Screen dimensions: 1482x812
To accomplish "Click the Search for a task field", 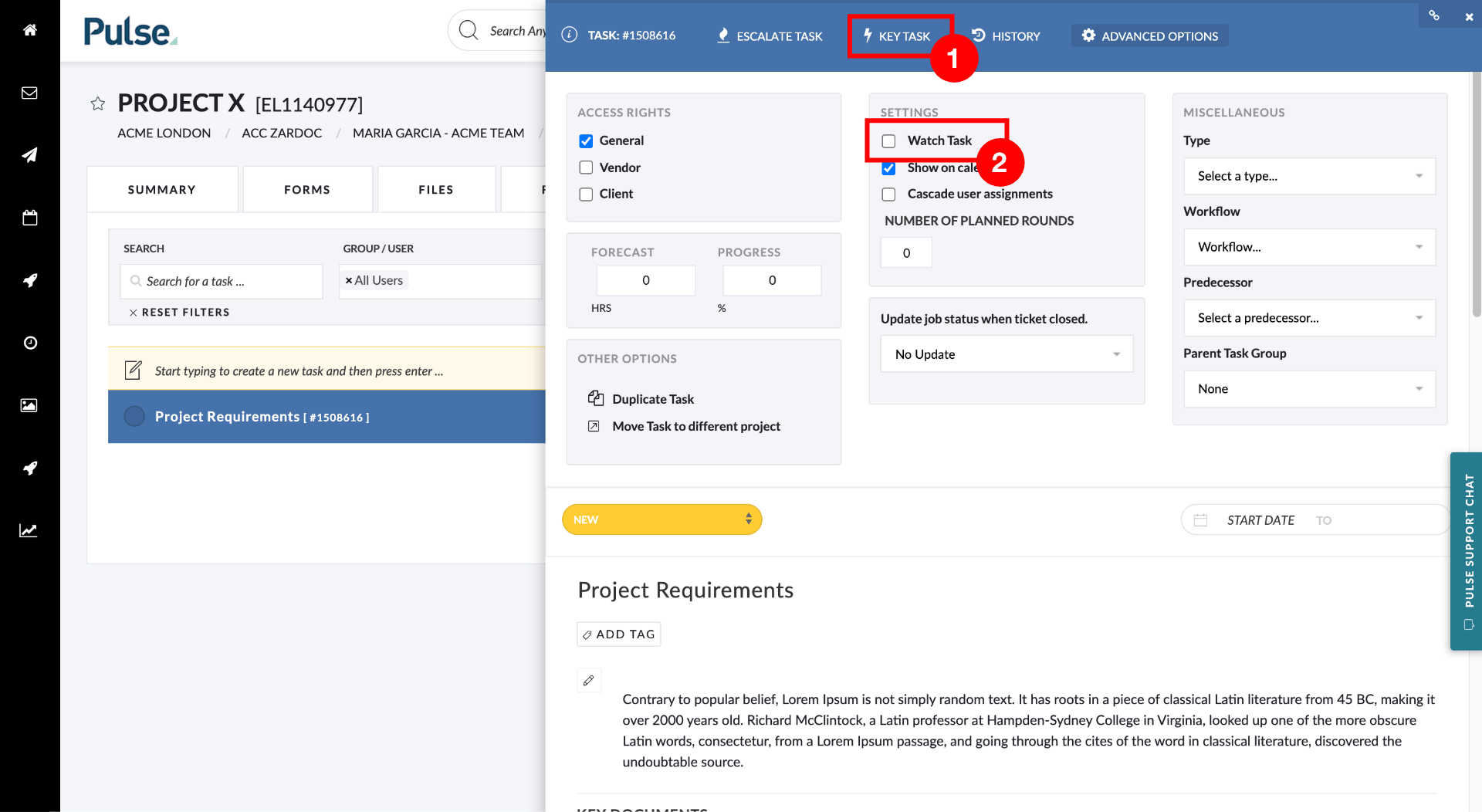I will (222, 281).
